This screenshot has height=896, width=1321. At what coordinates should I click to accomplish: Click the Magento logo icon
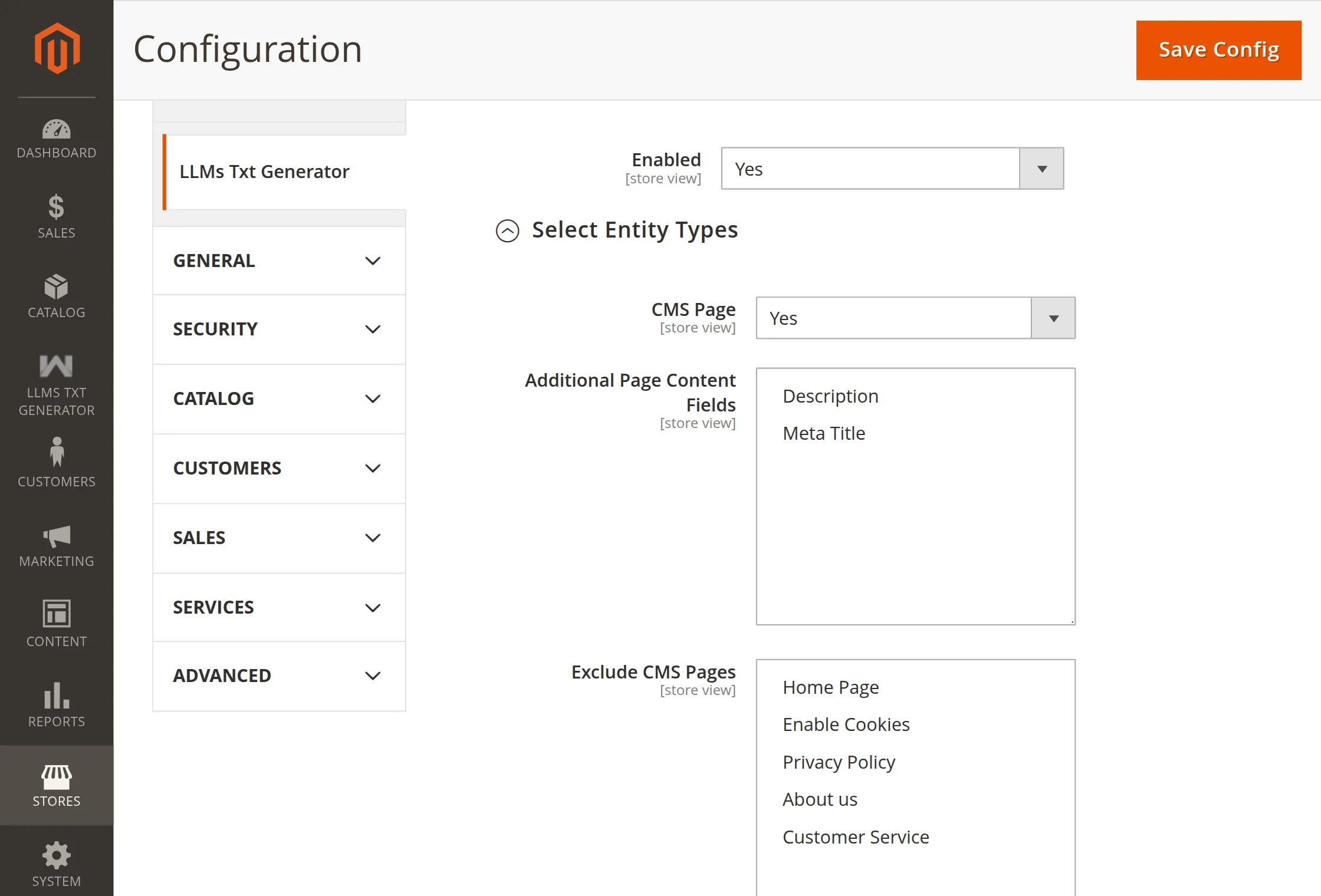(x=57, y=48)
